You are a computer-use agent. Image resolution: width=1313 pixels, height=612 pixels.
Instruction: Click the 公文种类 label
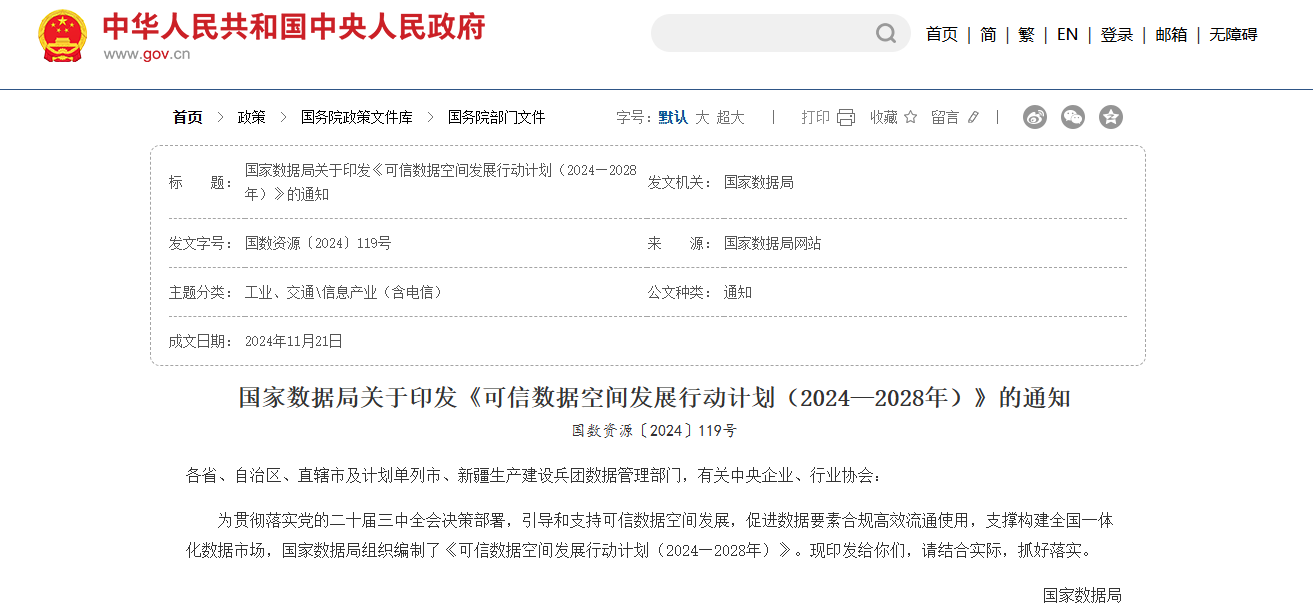680,292
